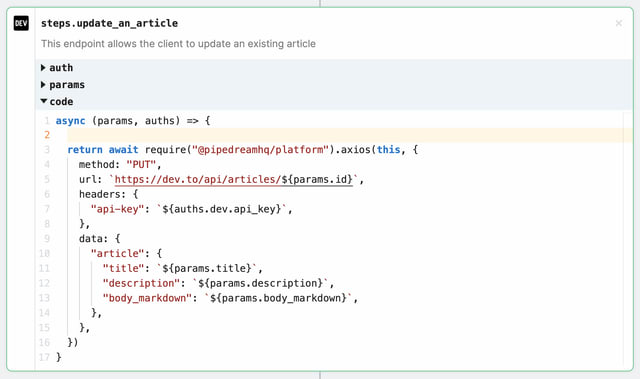Click the async keyword on line 1
The height and width of the screenshot is (379, 640).
tap(70, 121)
